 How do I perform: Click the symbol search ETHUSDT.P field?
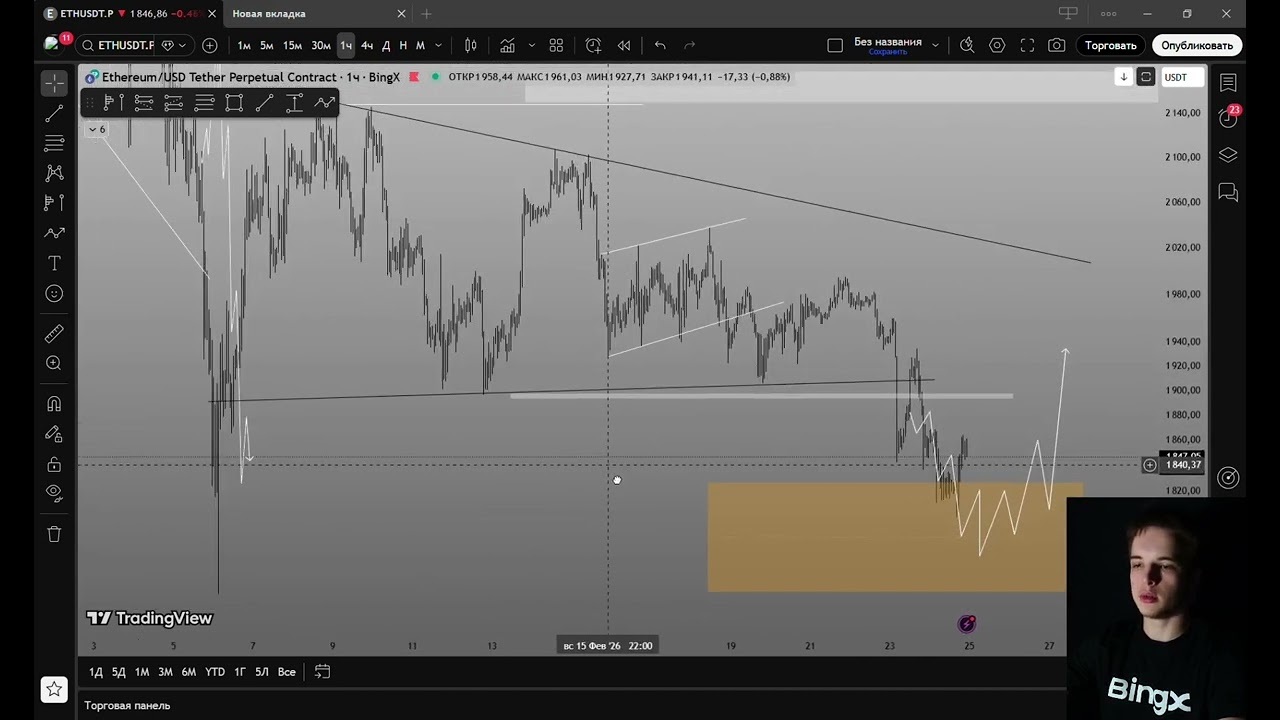point(117,45)
